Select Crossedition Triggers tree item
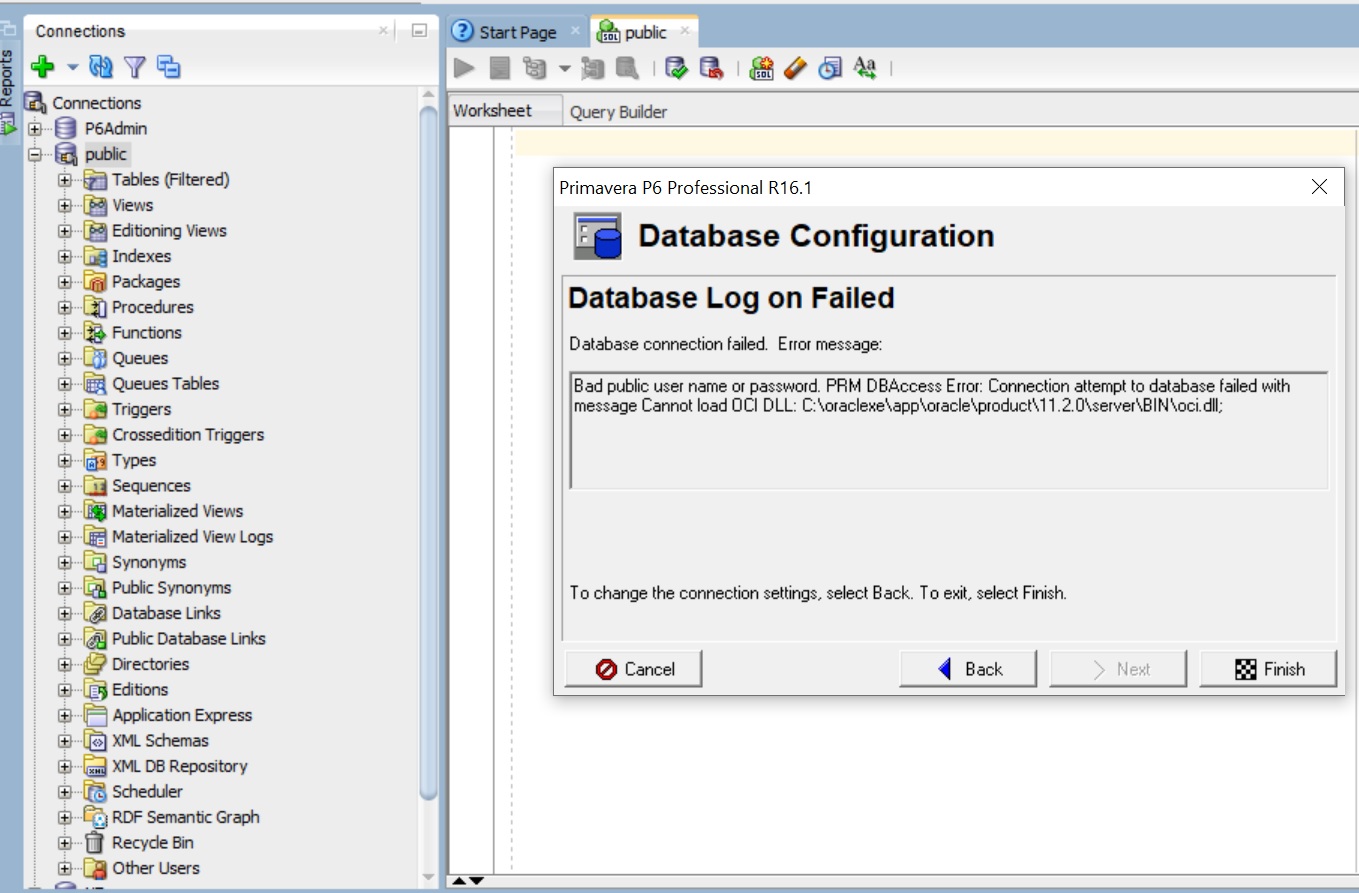 [188, 434]
